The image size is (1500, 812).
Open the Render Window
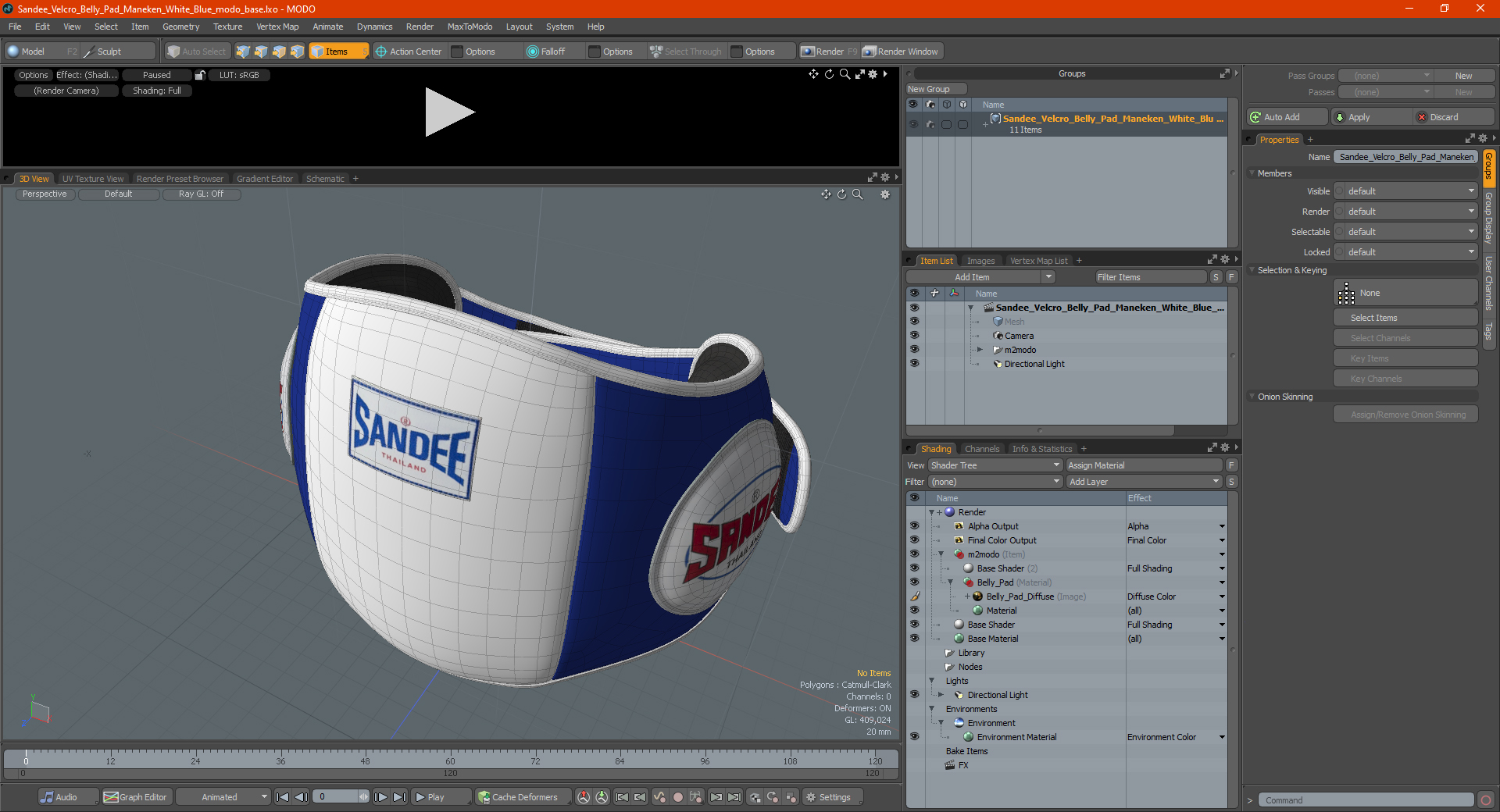coord(901,52)
